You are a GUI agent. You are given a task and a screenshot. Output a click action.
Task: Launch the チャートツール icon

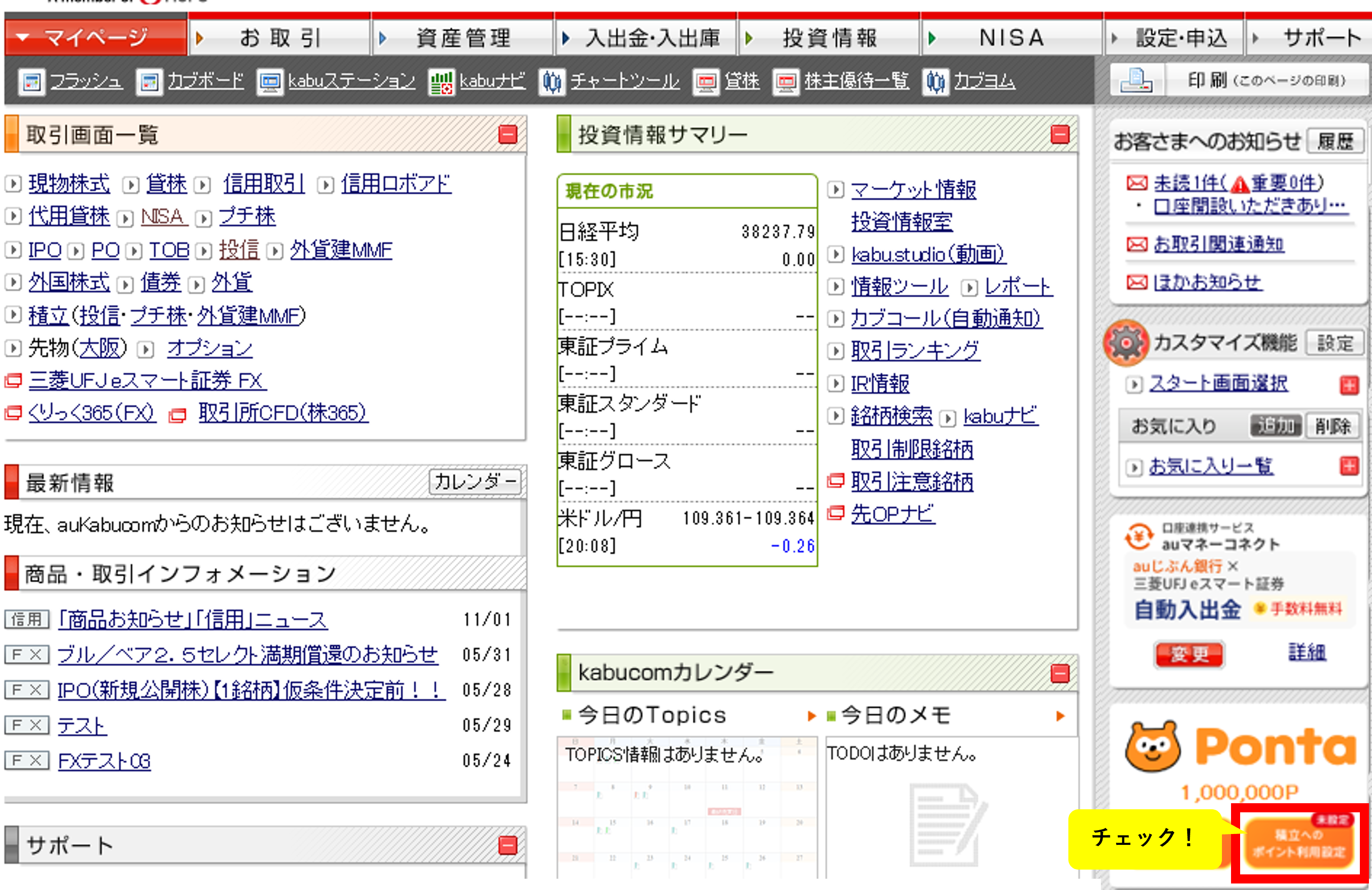pos(552,82)
